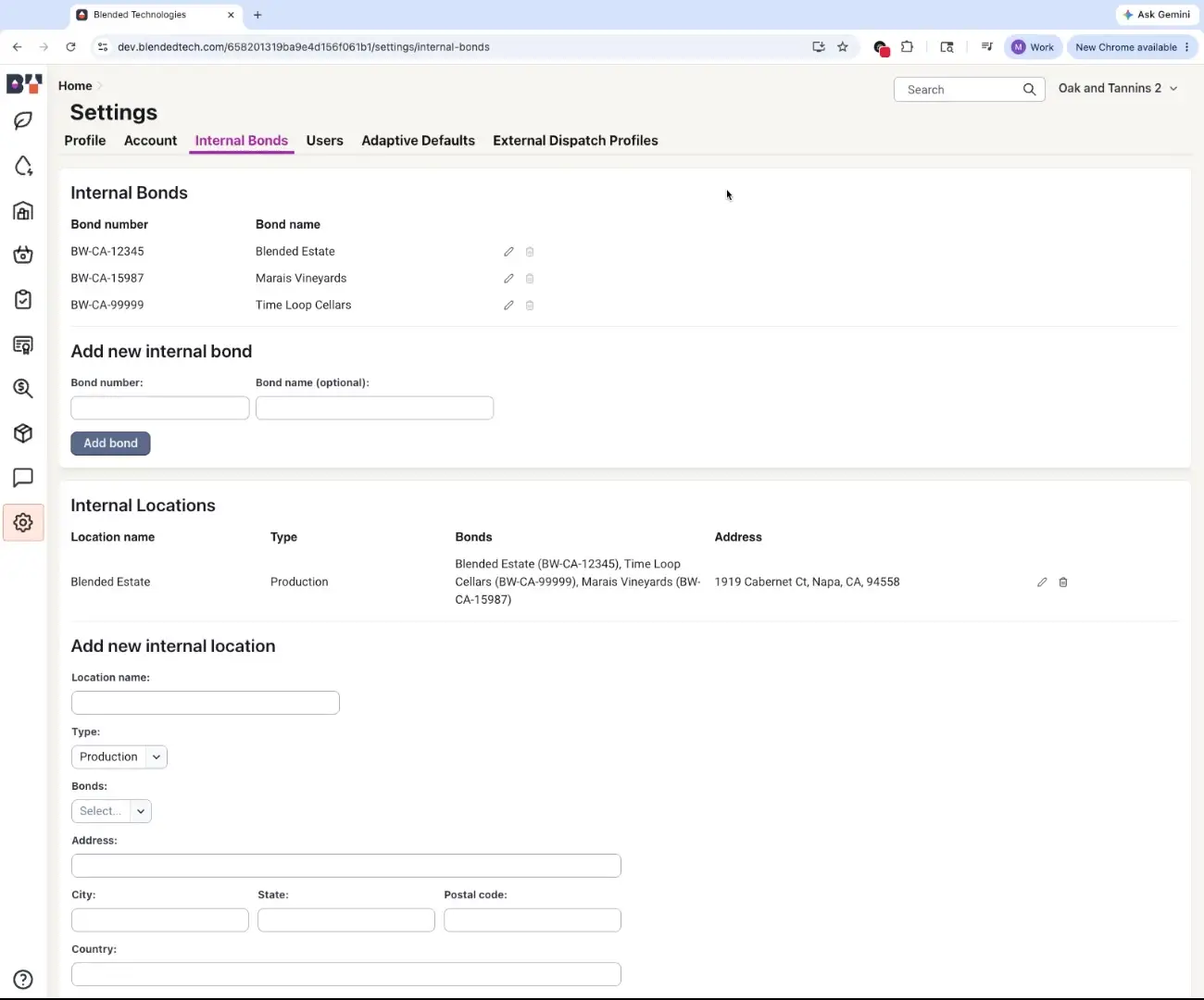The width and height of the screenshot is (1204, 1000).
Task: Open the Work profile menu in Chrome
Action: tap(1033, 47)
